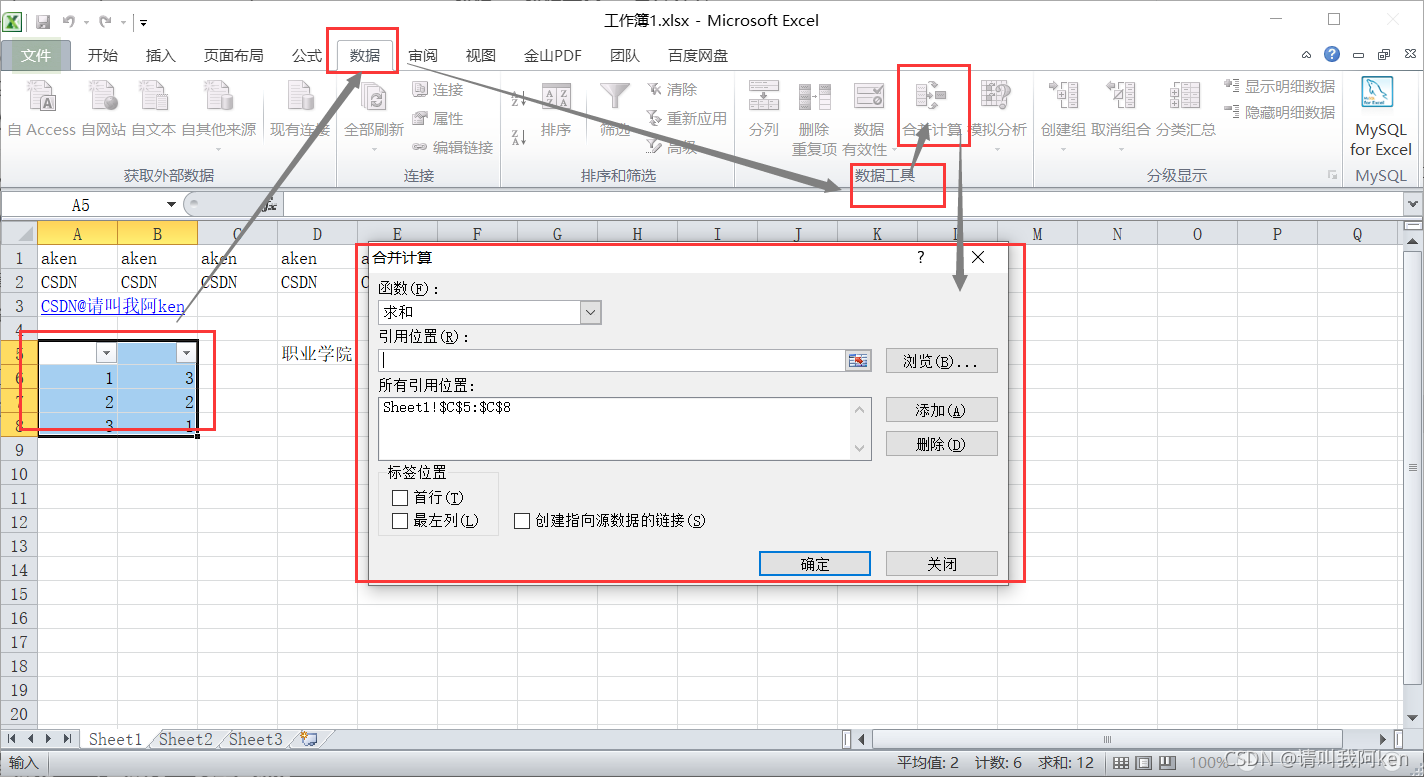Open the CSDN@请叫我阿ken hyperlink
Viewport: 1424px width, 777px height.
click(113, 306)
